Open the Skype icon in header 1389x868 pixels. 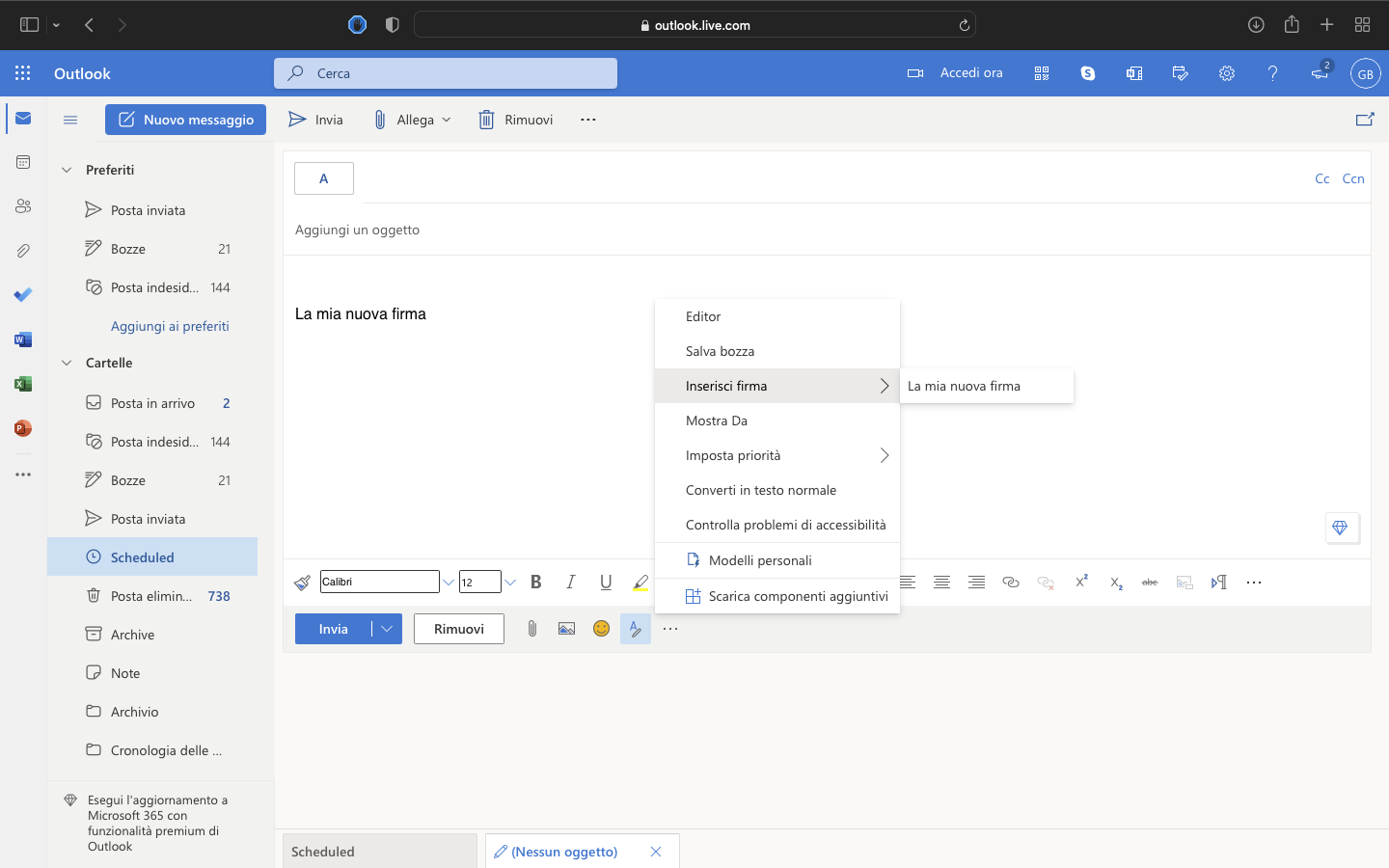pos(1088,73)
